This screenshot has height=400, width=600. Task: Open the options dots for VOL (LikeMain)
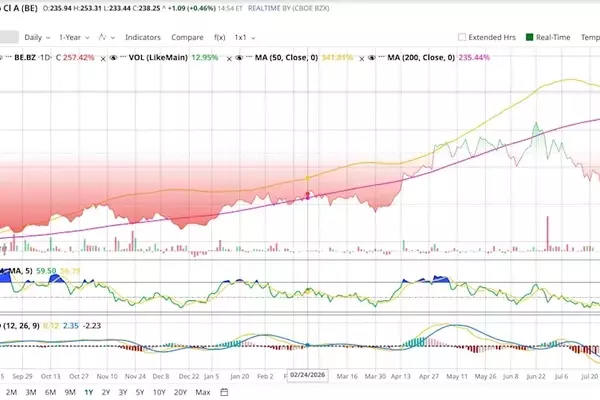(123, 57)
